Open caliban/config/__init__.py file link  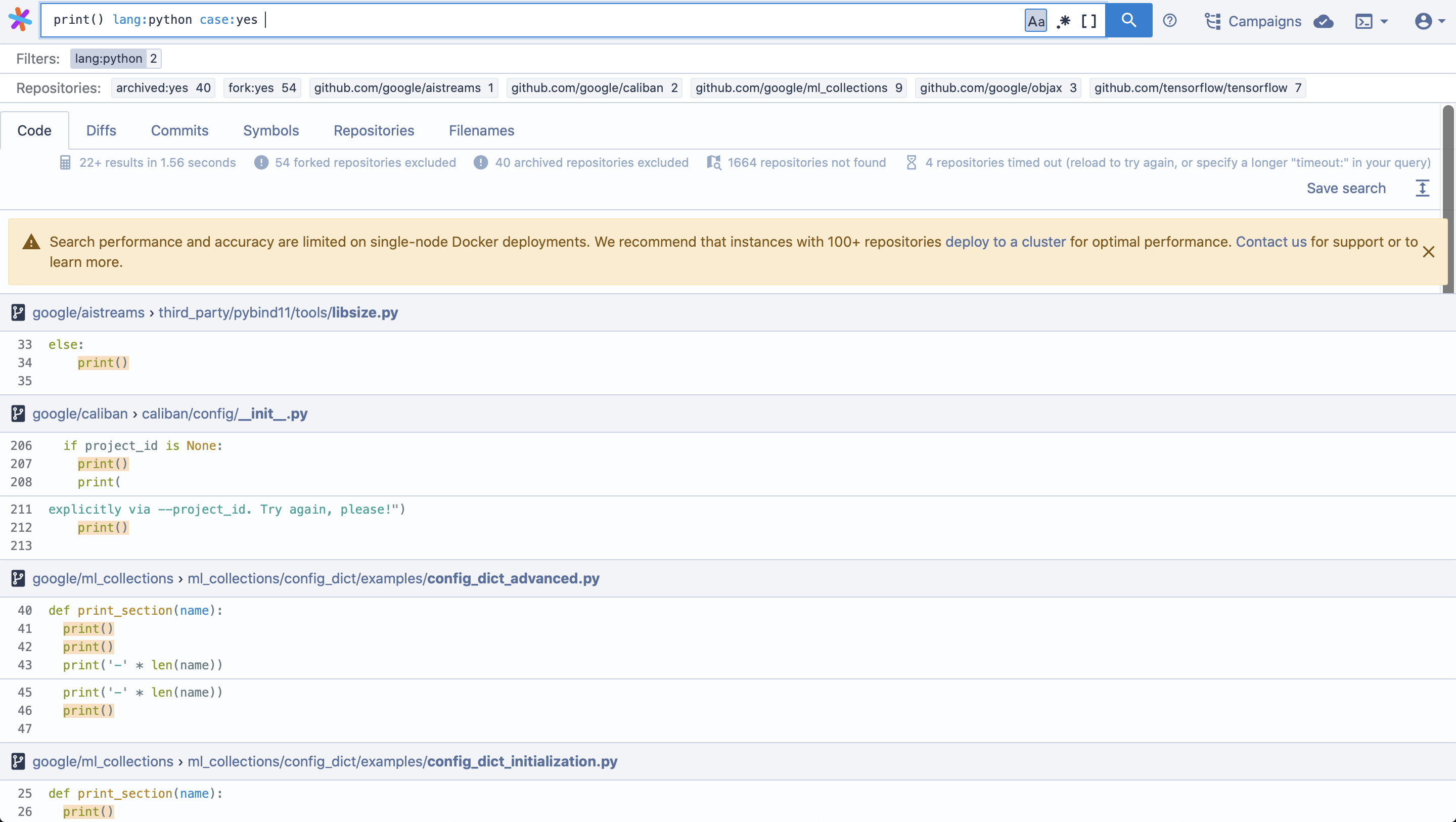point(224,414)
